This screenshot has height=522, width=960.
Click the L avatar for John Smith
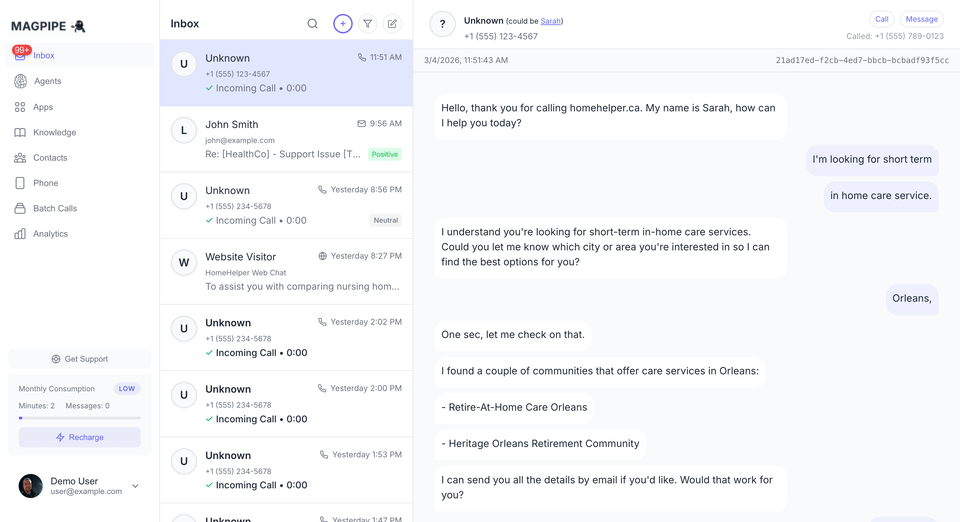[x=184, y=130]
